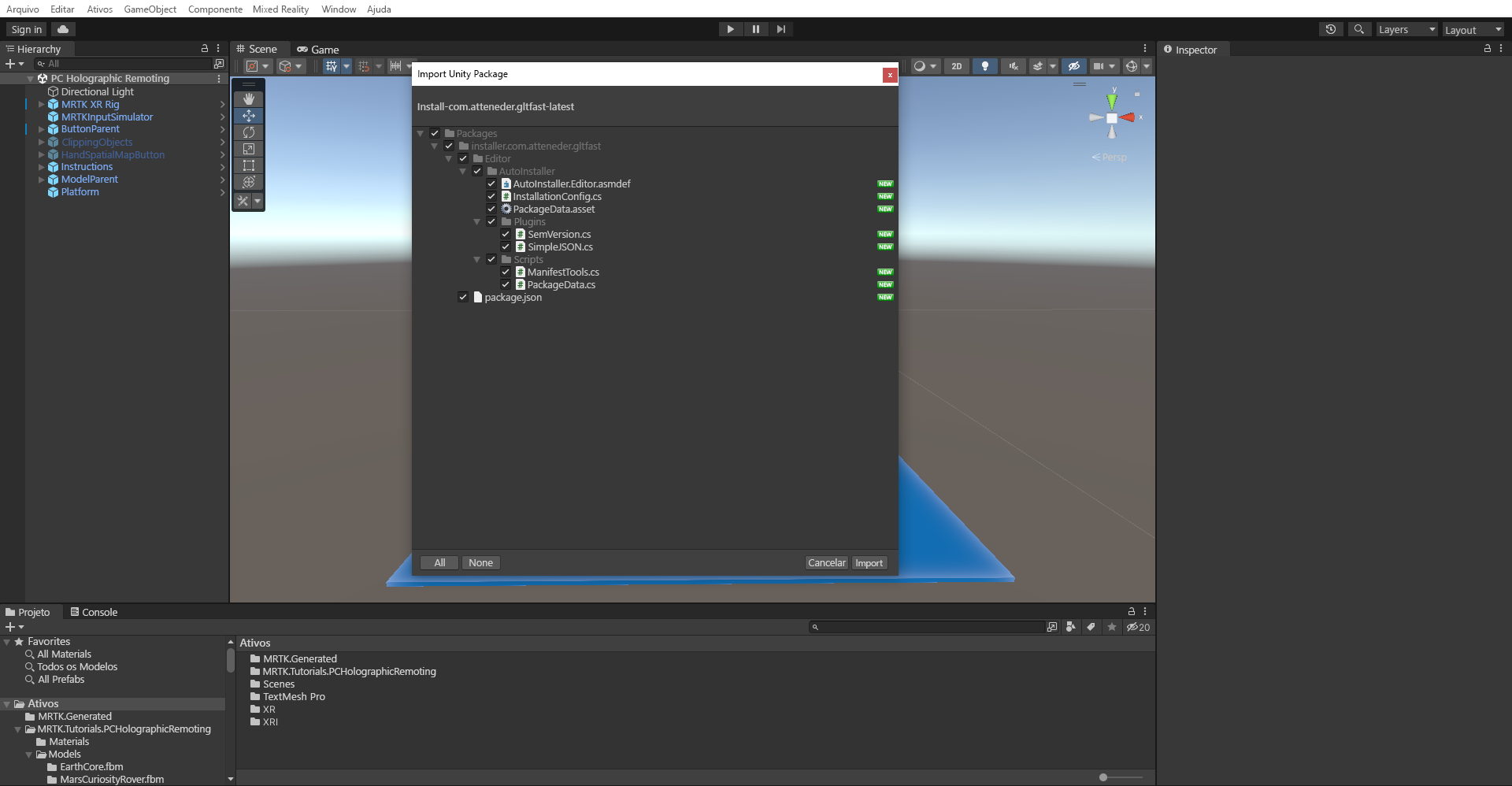Disable import of InstallationConfig.cs
The width and height of the screenshot is (1512, 786).
[x=491, y=196]
